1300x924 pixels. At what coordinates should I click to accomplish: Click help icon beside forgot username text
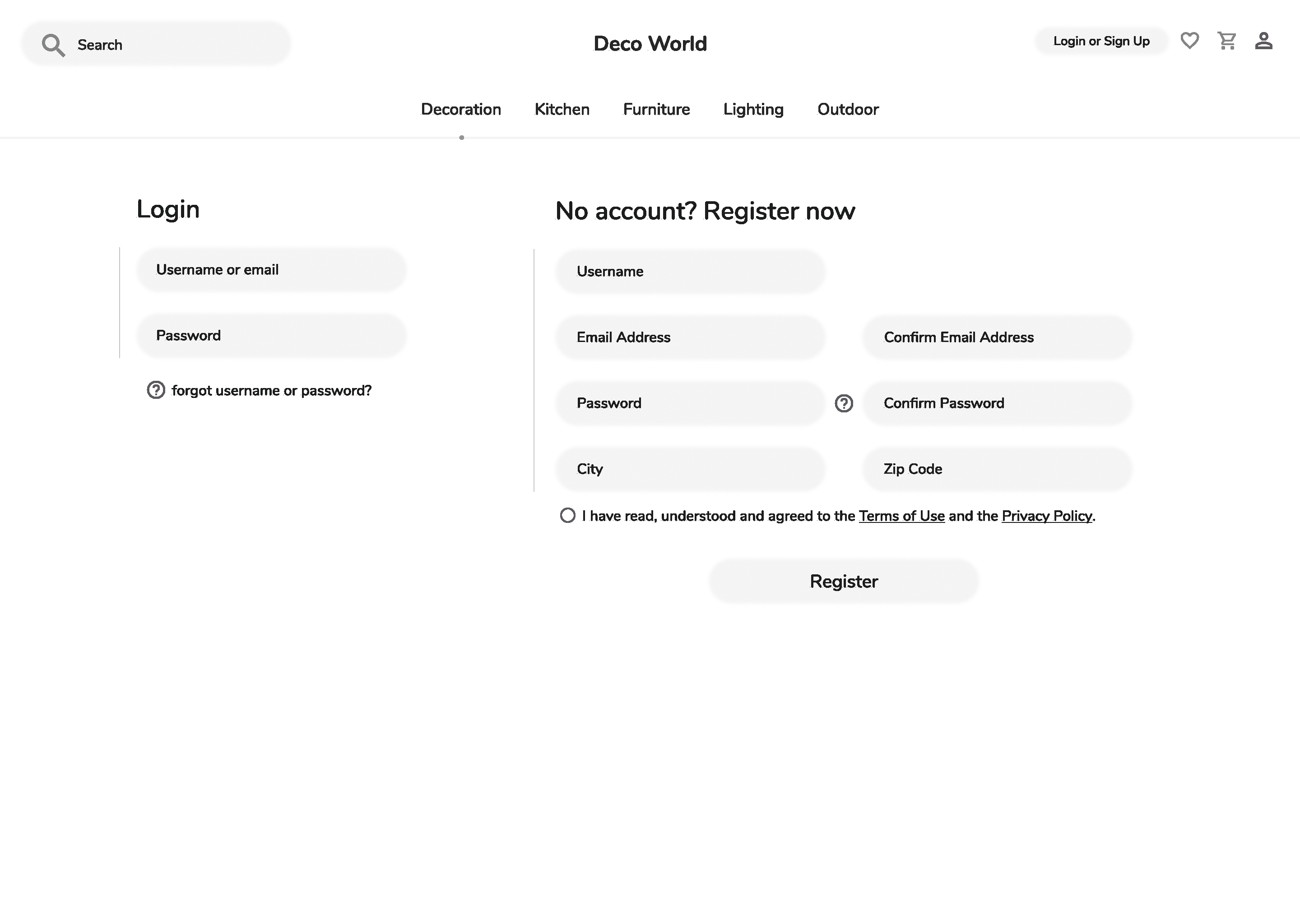(x=156, y=390)
